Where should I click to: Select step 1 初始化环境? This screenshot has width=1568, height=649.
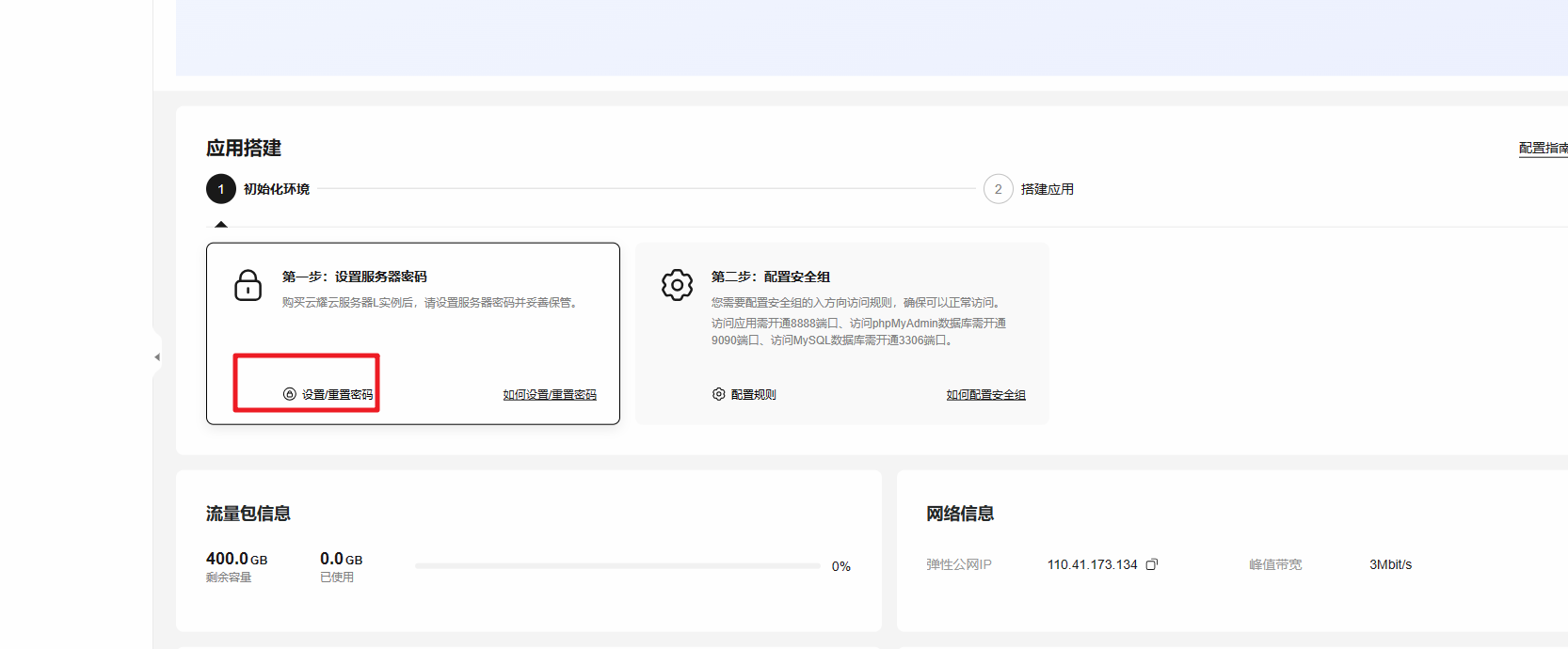coord(259,189)
